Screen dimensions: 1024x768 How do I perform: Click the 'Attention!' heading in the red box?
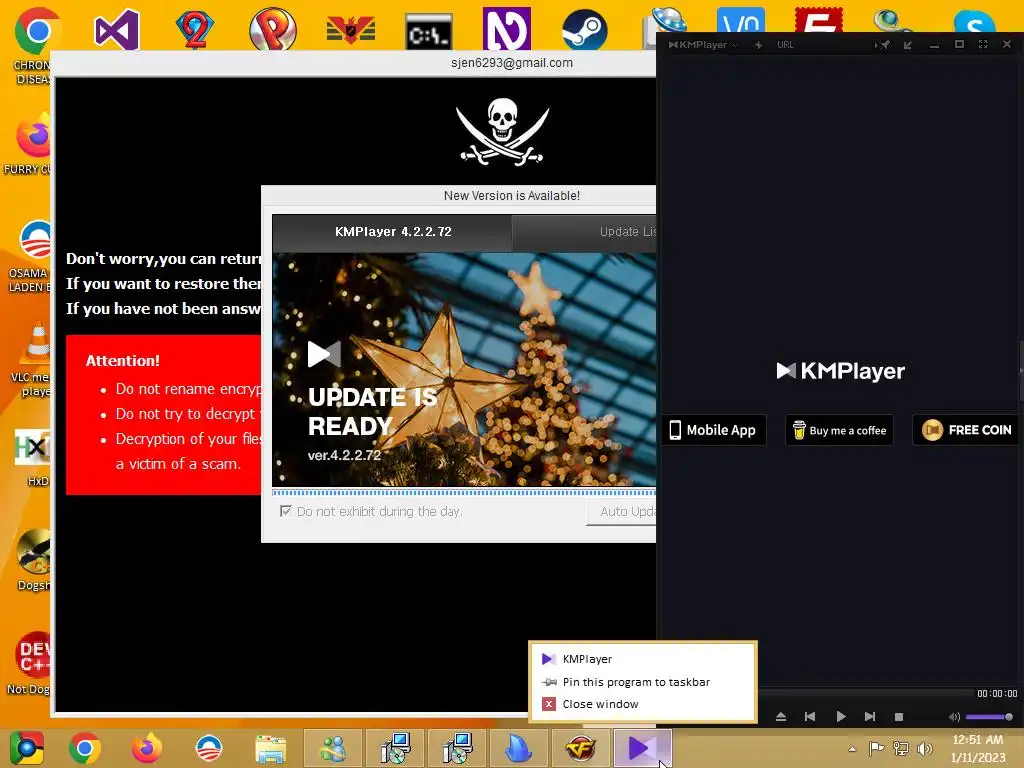(x=123, y=360)
